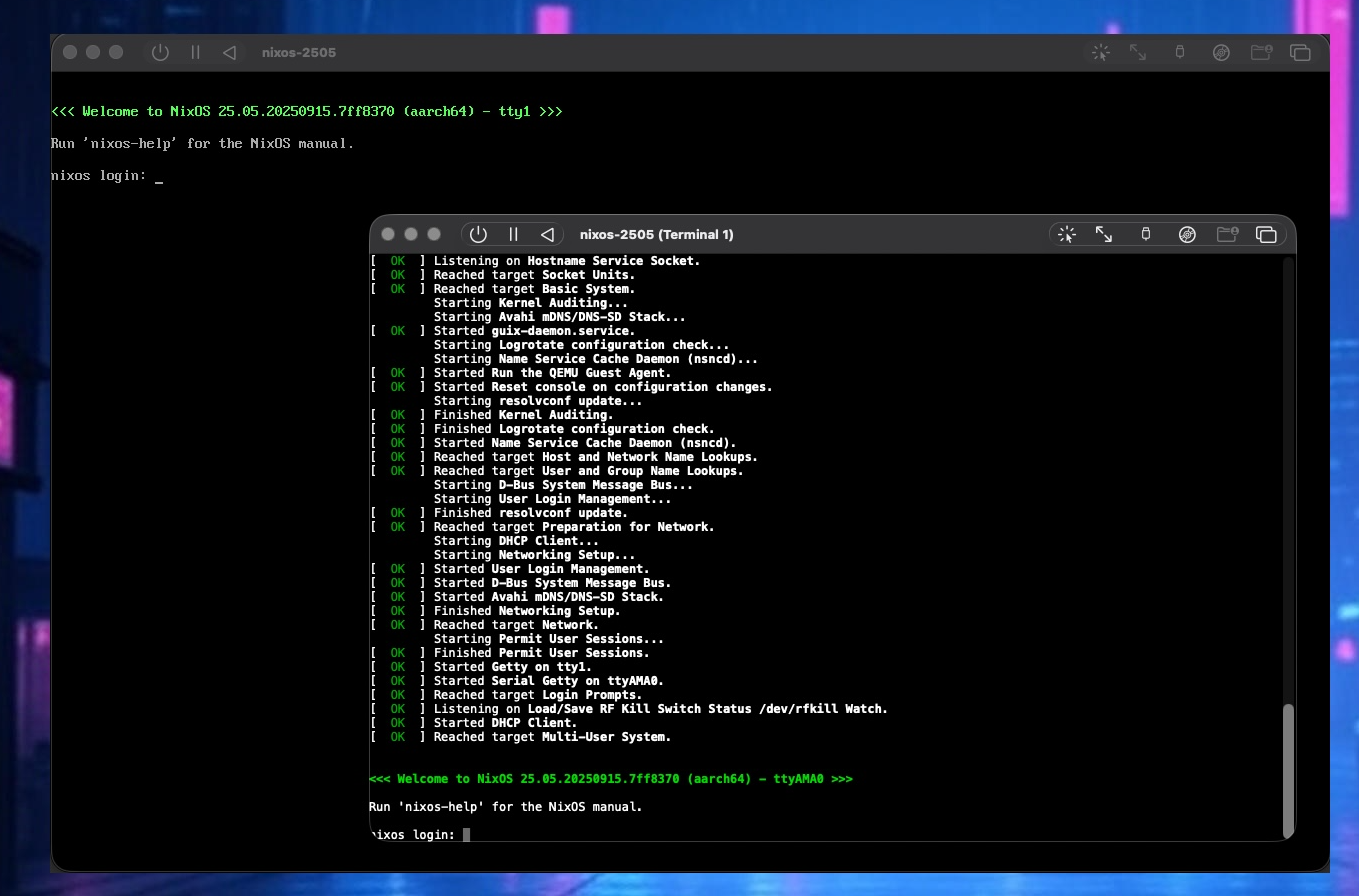Pause the main nixos-2505 virtual machine
The image size is (1359, 896).
point(196,52)
